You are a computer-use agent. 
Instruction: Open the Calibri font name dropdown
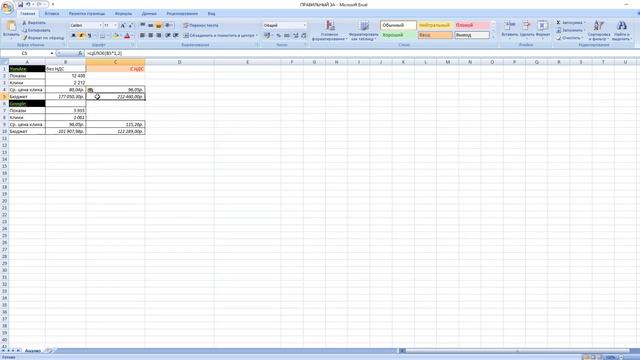click(100, 25)
